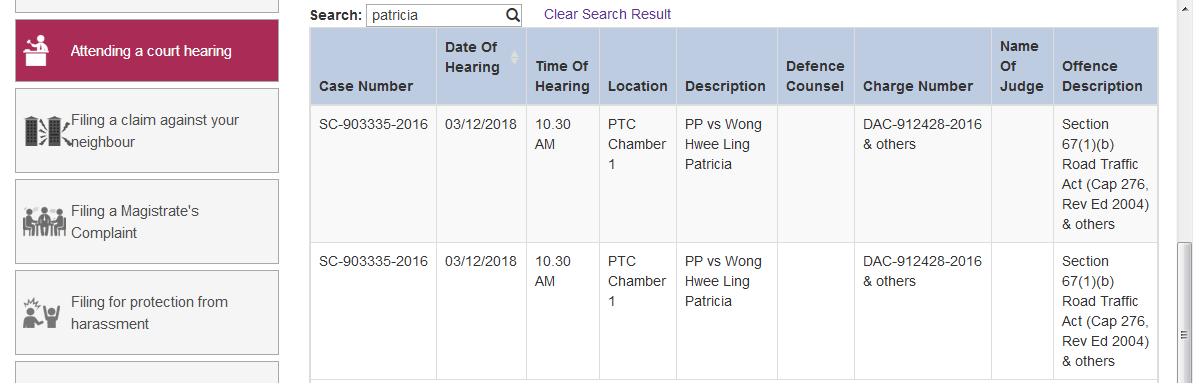Select Filing a Magistrate's Complaint item
This screenshot has height=383, width=1193.
[147, 222]
